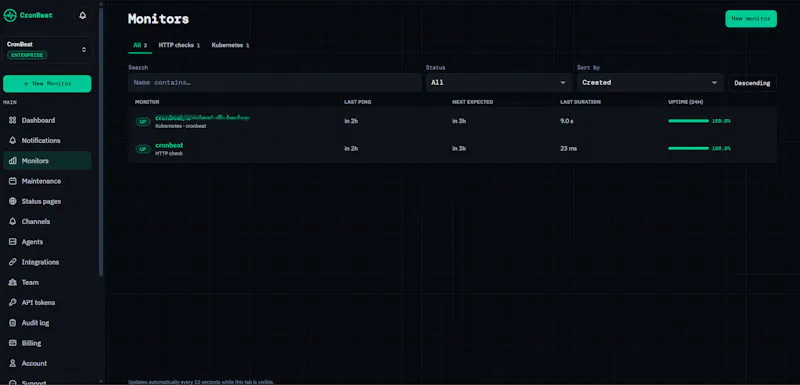Open Status pages in the sidebar
This screenshot has width=800, height=385.
click(47, 201)
